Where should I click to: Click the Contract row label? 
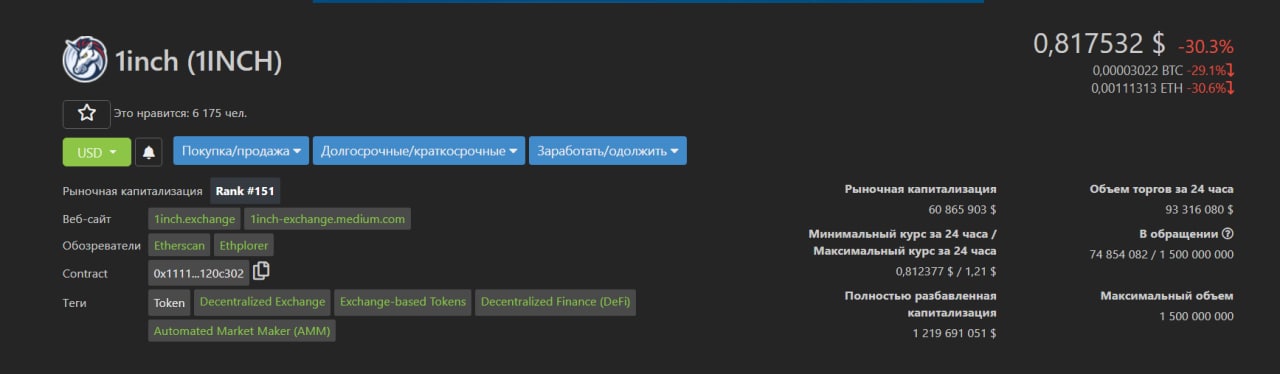(x=85, y=273)
